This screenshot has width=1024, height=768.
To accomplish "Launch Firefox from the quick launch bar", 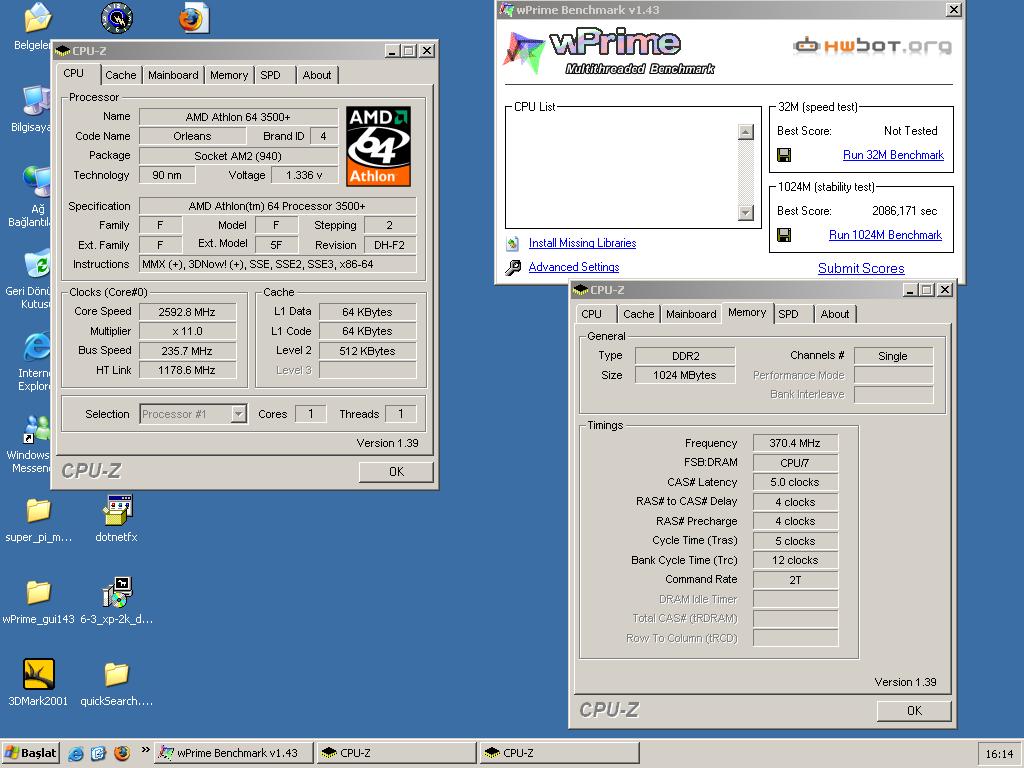I will pos(121,754).
